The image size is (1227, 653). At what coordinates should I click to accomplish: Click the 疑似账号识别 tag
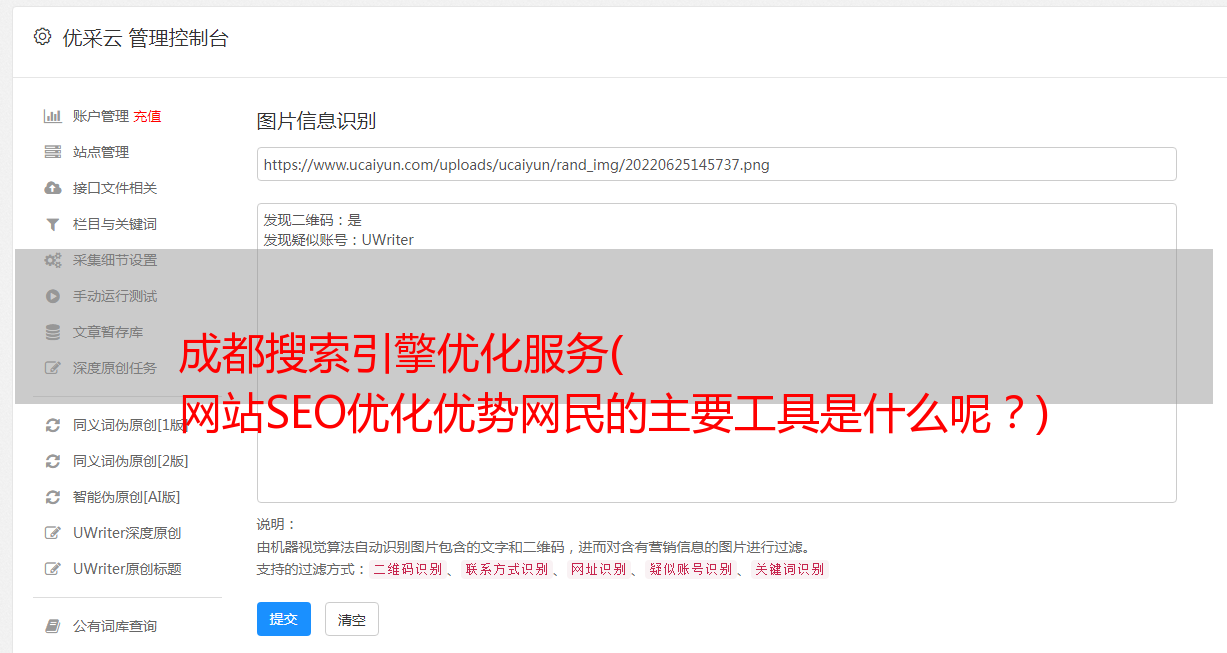click(690, 569)
